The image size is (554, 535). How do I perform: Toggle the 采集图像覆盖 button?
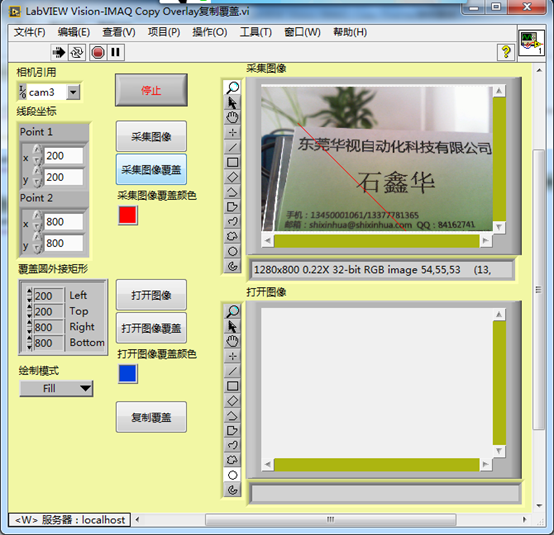151,170
